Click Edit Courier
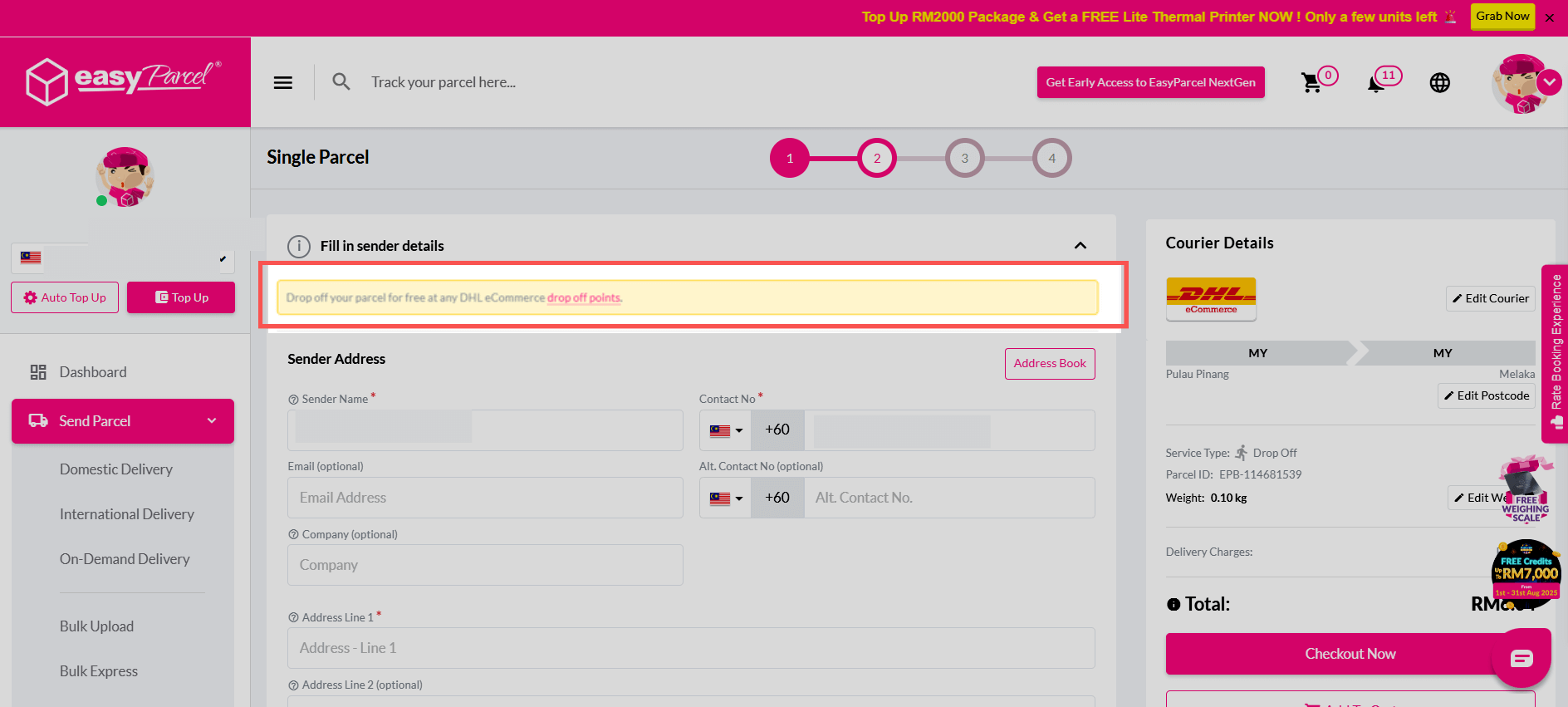1568x707 pixels. point(1491,298)
